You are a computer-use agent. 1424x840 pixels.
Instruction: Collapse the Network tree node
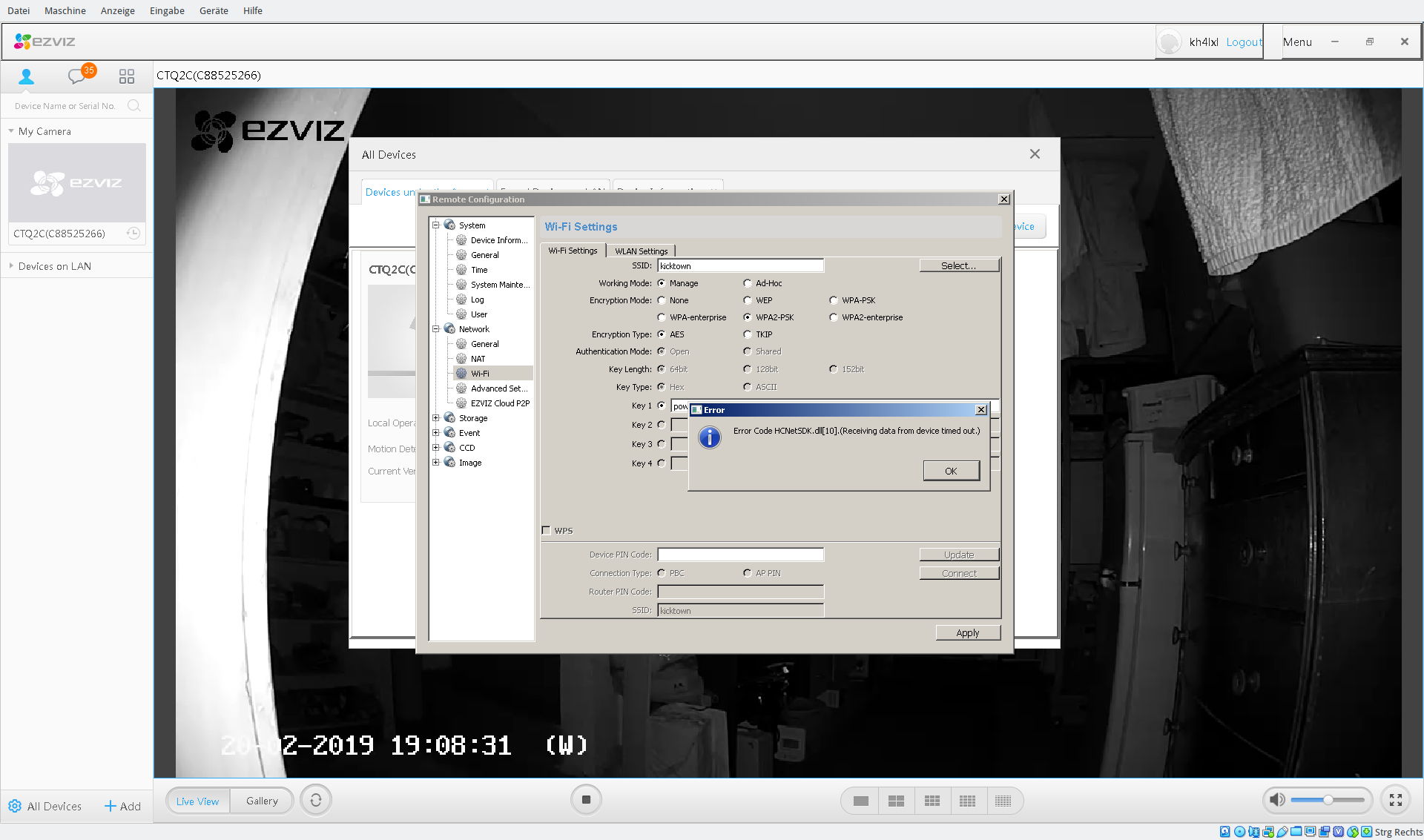click(436, 329)
